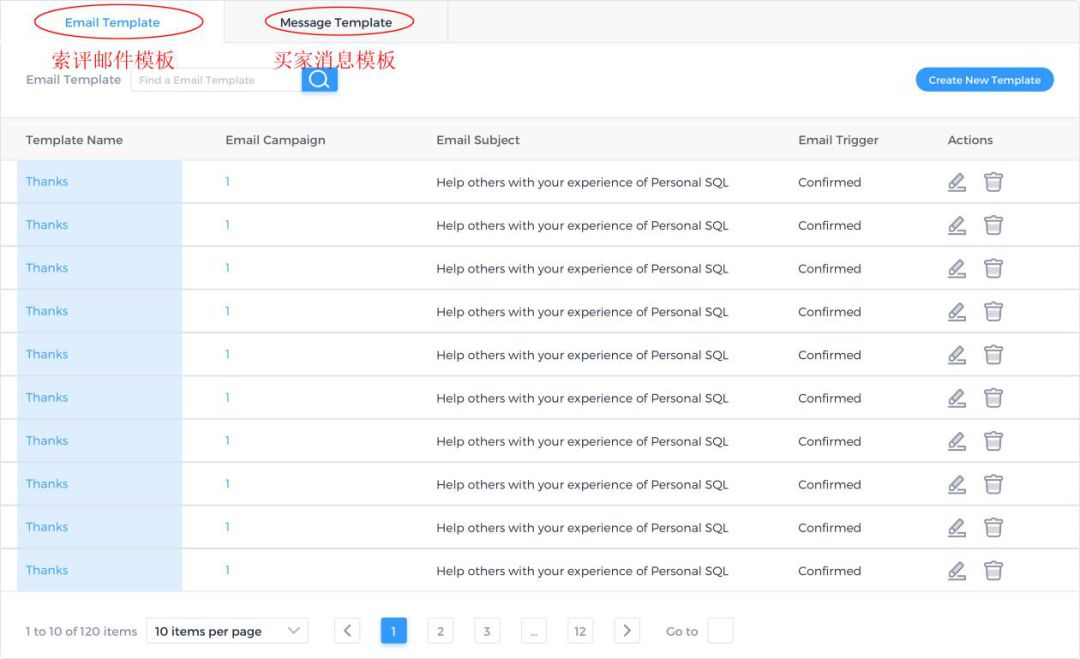Click the Find a Email Template search field
Viewport: 1080px width, 659px height.
216,80
